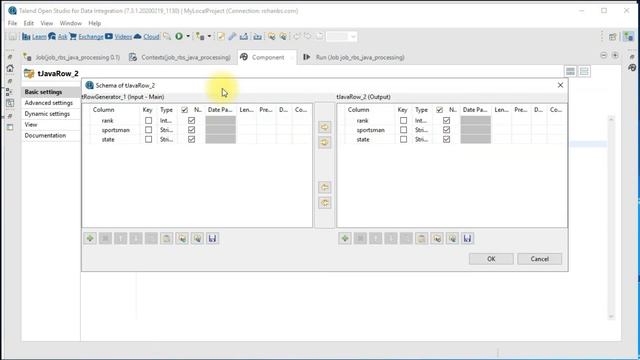The image size is (640, 360).
Task: Copy all columns to output with double arrow
Action: click(x=324, y=142)
